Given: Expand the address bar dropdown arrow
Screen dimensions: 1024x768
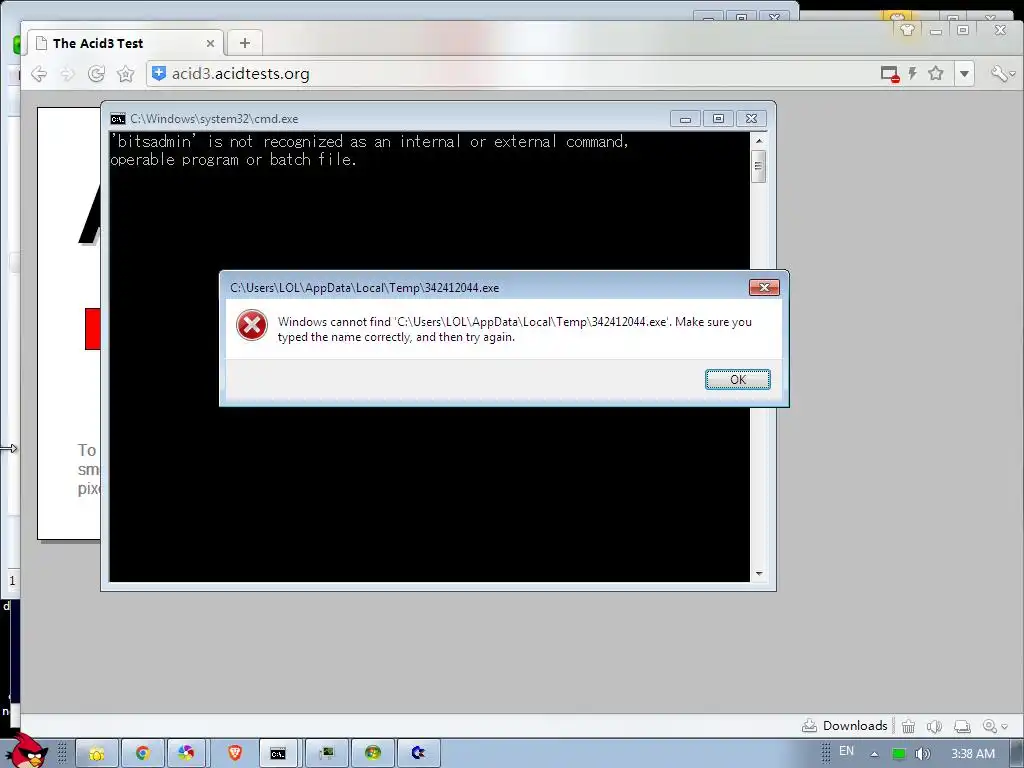Looking at the screenshot, I should pos(964,74).
